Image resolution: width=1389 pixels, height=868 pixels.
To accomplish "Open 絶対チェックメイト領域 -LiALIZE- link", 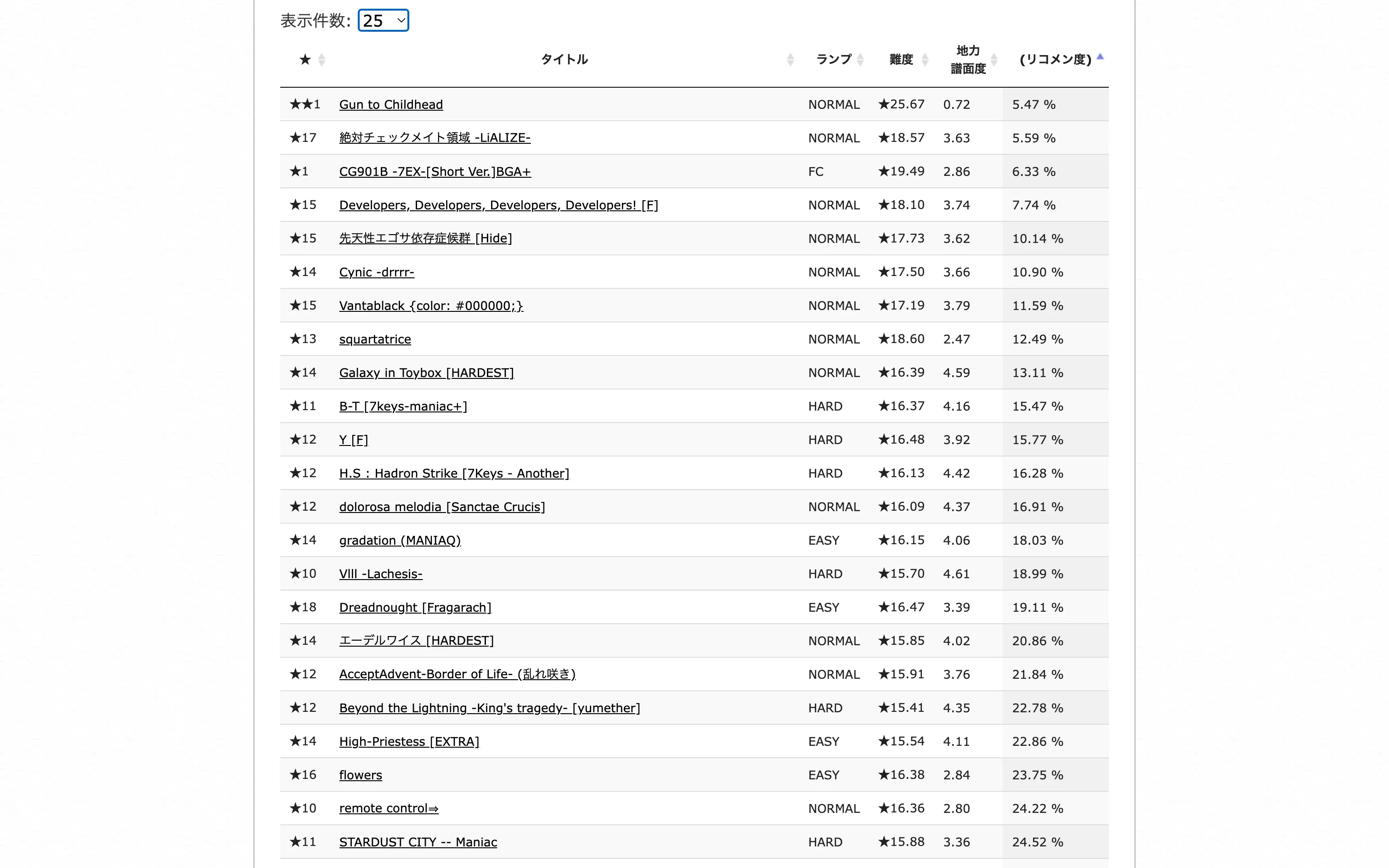I will (x=435, y=138).
